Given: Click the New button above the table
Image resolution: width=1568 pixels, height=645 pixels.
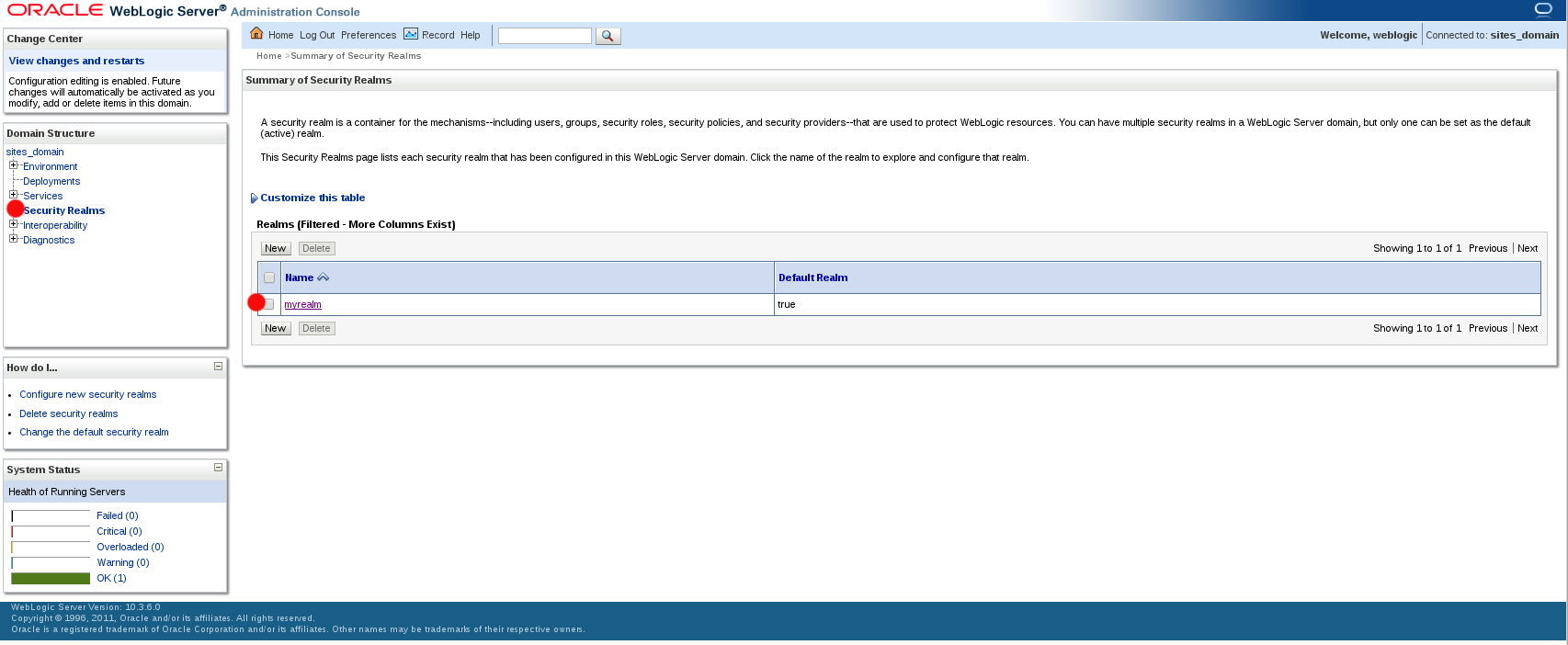Looking at the screenshot, I should point(276,248).
